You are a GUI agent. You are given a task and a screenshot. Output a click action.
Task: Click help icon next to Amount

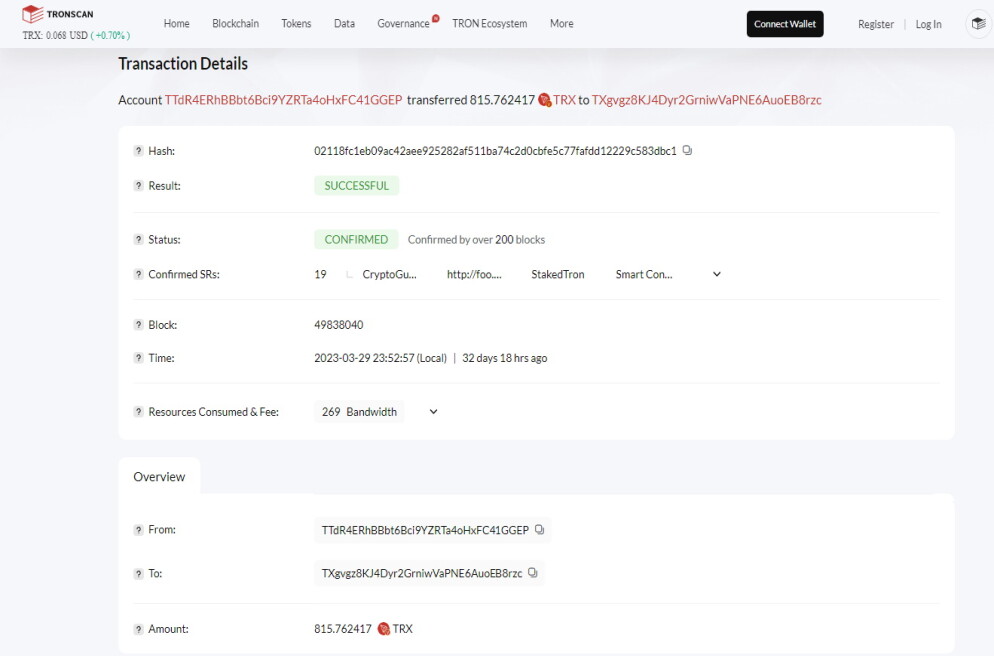(138, 629)
